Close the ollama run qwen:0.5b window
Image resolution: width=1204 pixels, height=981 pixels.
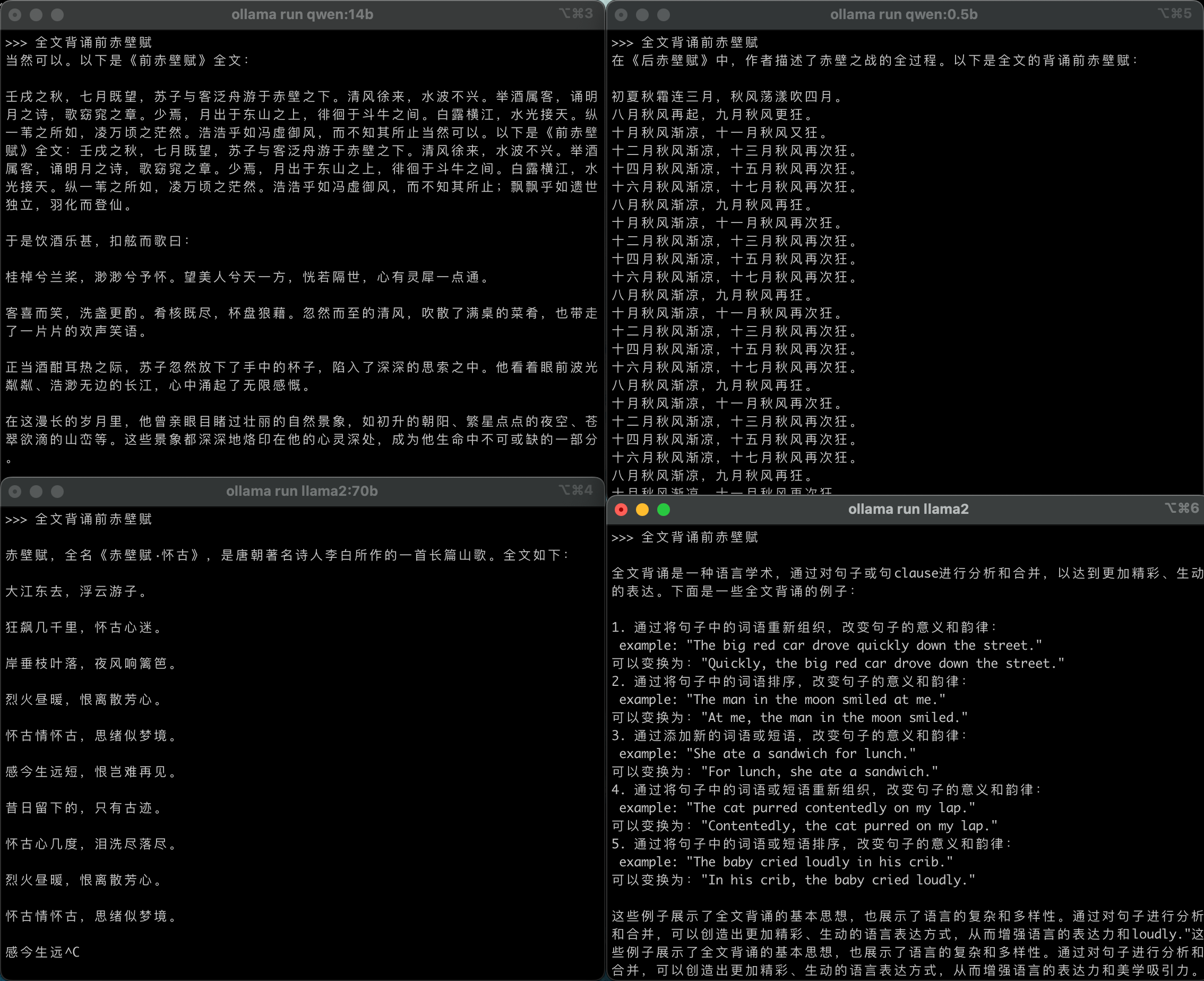tap(621, 15)
